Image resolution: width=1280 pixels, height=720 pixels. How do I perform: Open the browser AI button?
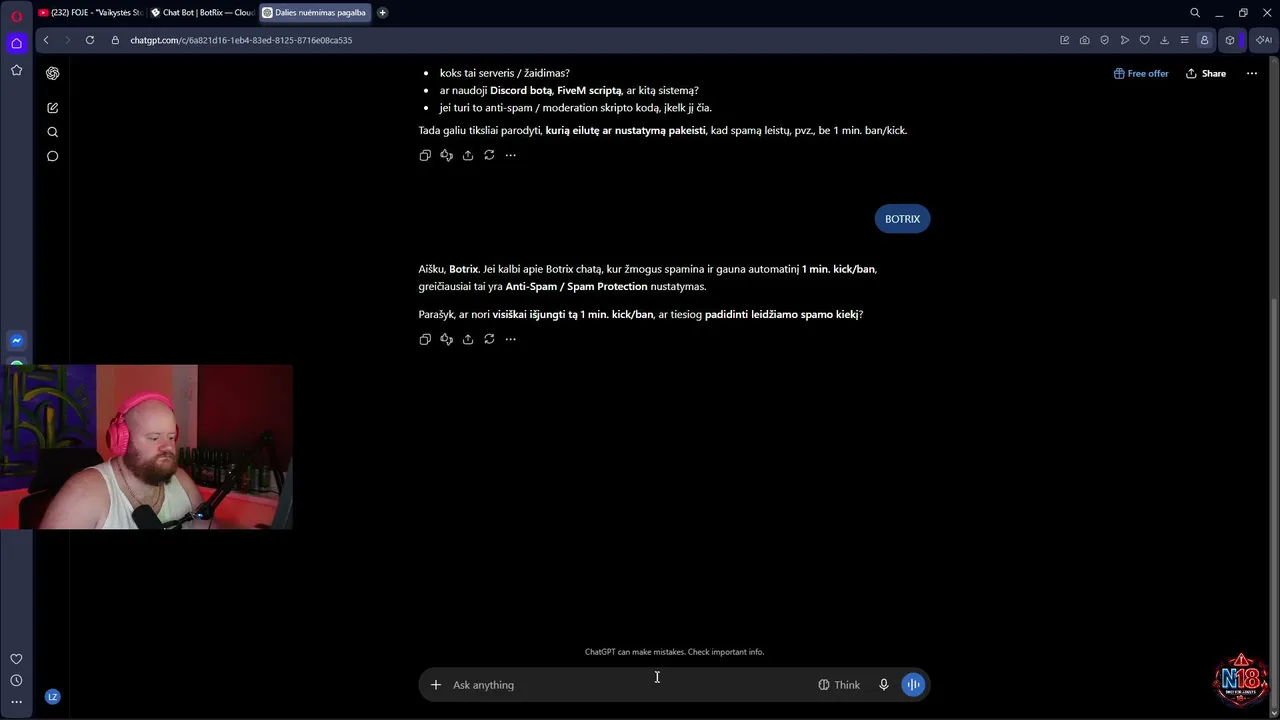click(1264, 40)
